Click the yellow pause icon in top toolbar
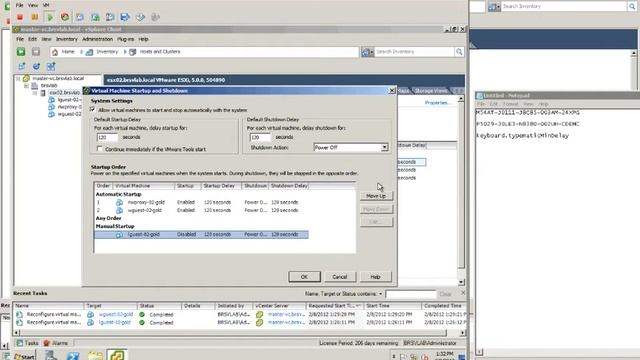Screen dimensions: 640x360 35,17
